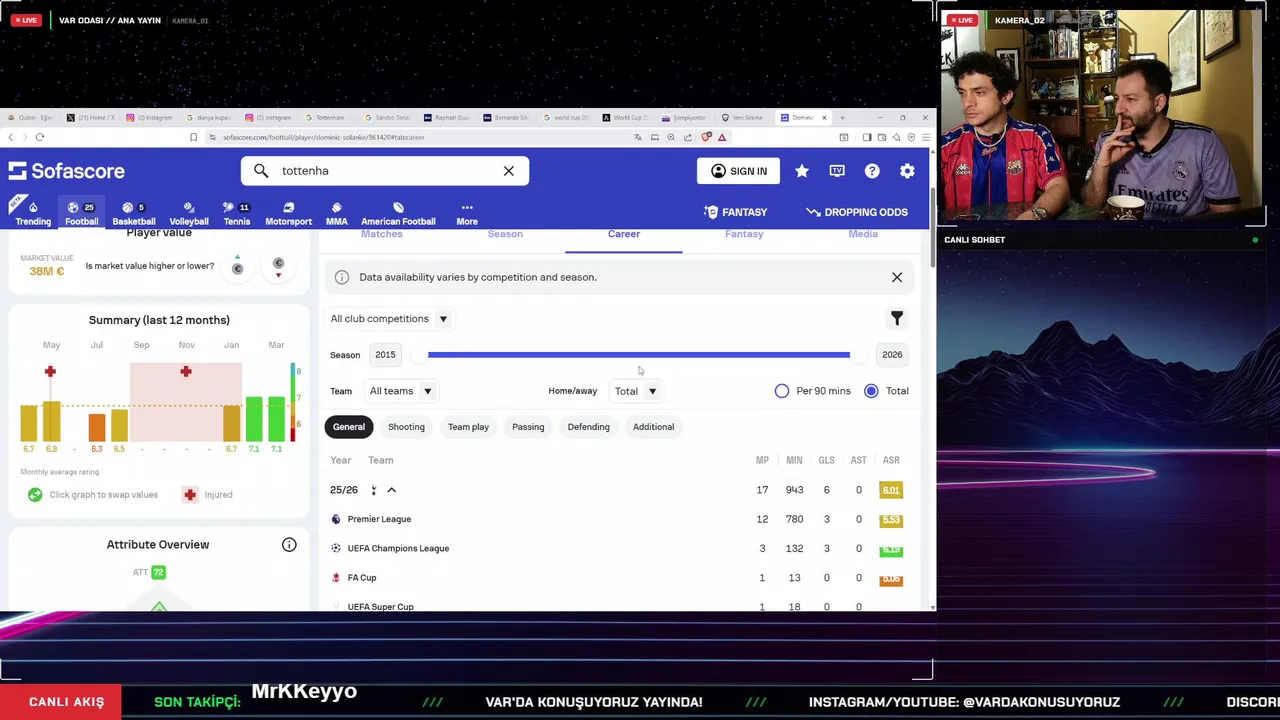Image resolution: width=1280 pixels, height=720 pixels.
Task: Switch to the Media tab
Action: [x=863, y=234]
